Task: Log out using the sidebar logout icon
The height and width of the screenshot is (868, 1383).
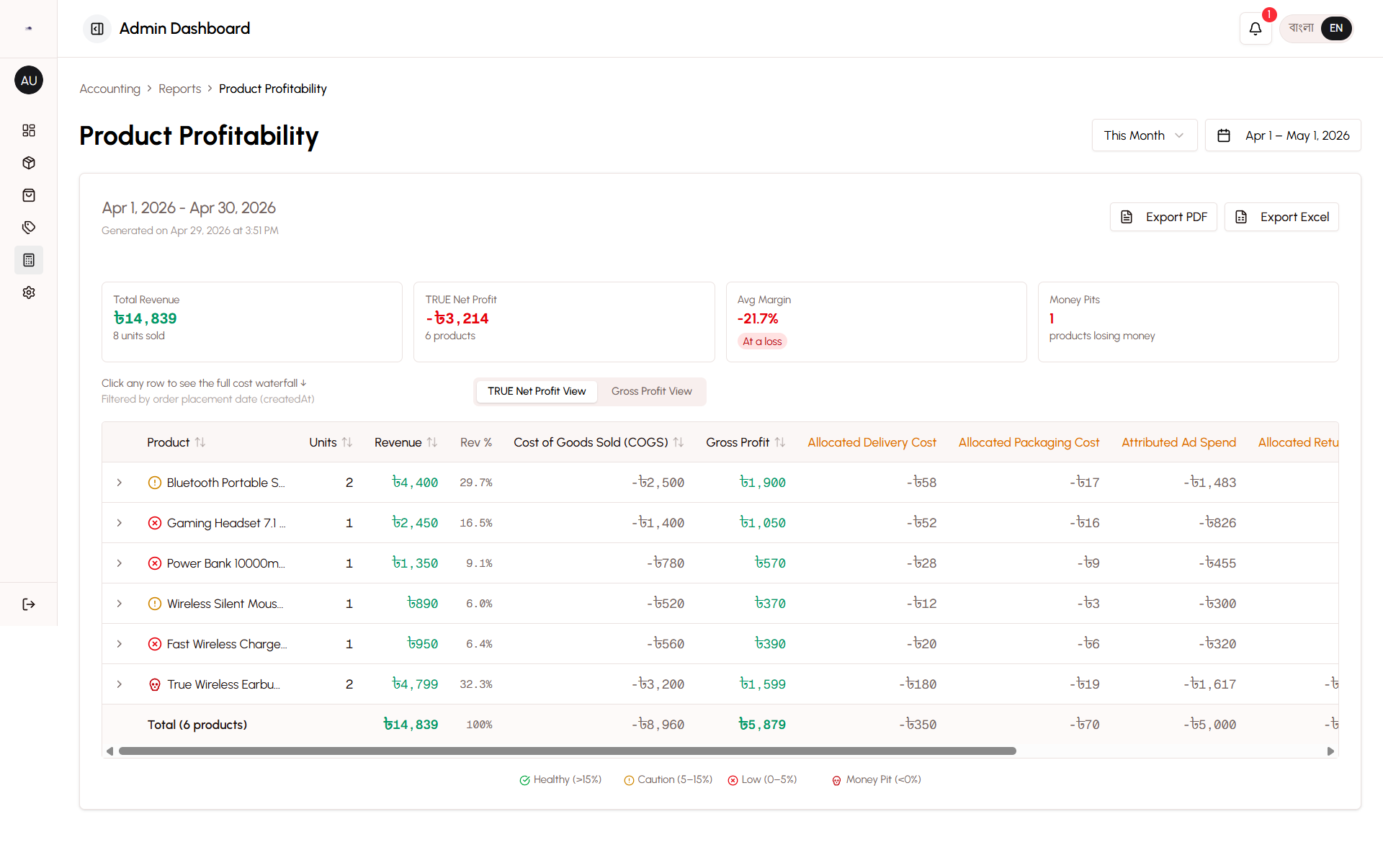Action: click(x=29, y=604)
